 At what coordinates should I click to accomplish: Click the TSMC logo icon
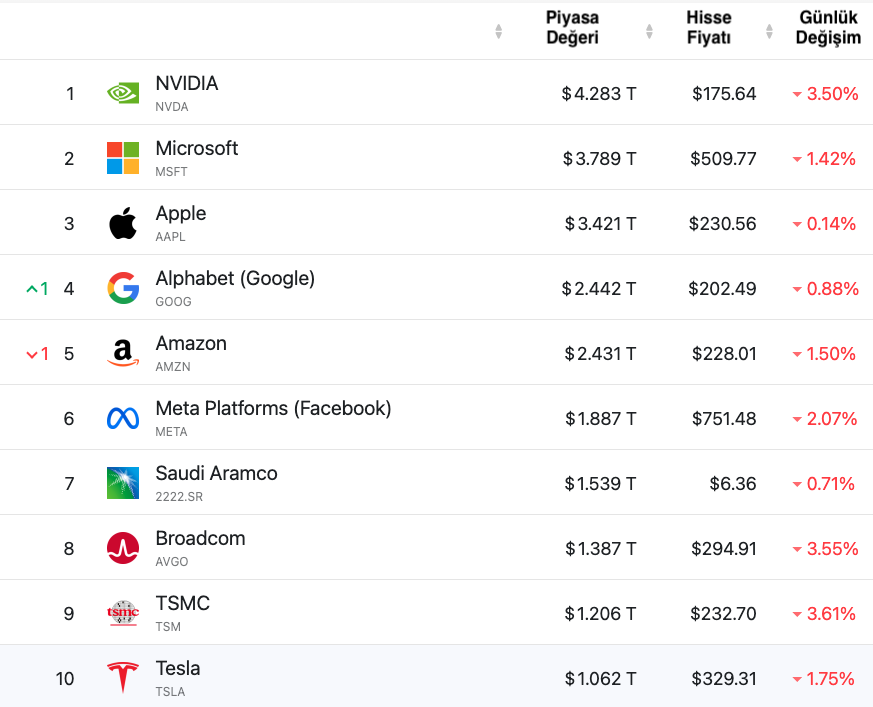[123, 613]
